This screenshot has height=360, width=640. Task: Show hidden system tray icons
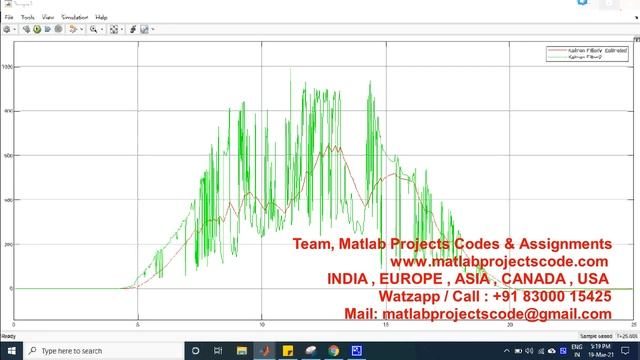[x=507, y=351]
